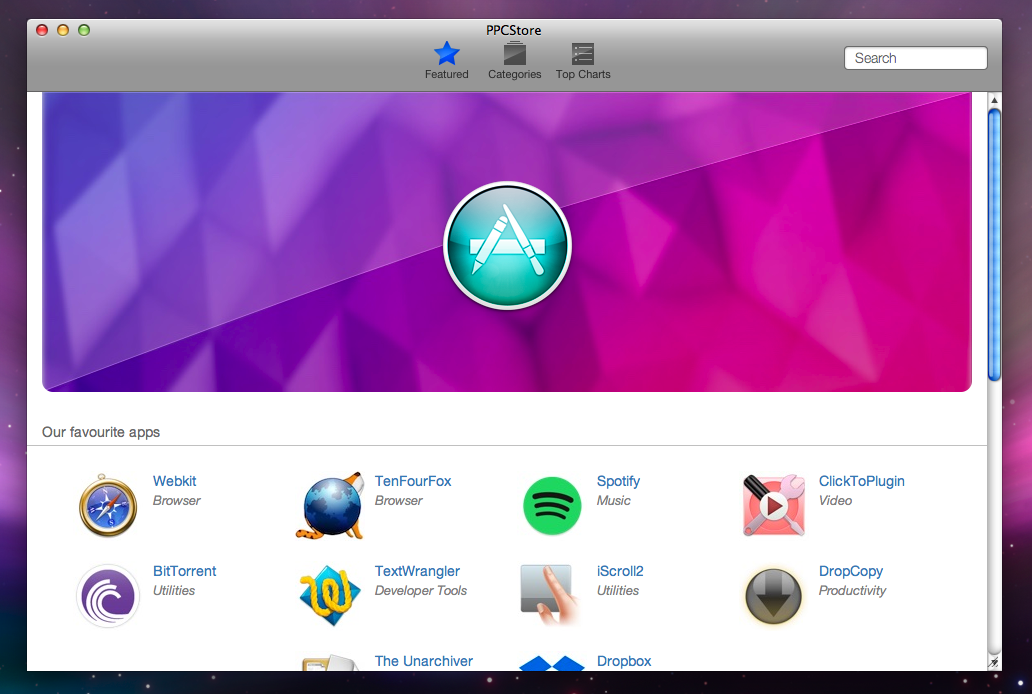
Task: Click the Video category under ClickToPlugin
Action: coord(835,500)
